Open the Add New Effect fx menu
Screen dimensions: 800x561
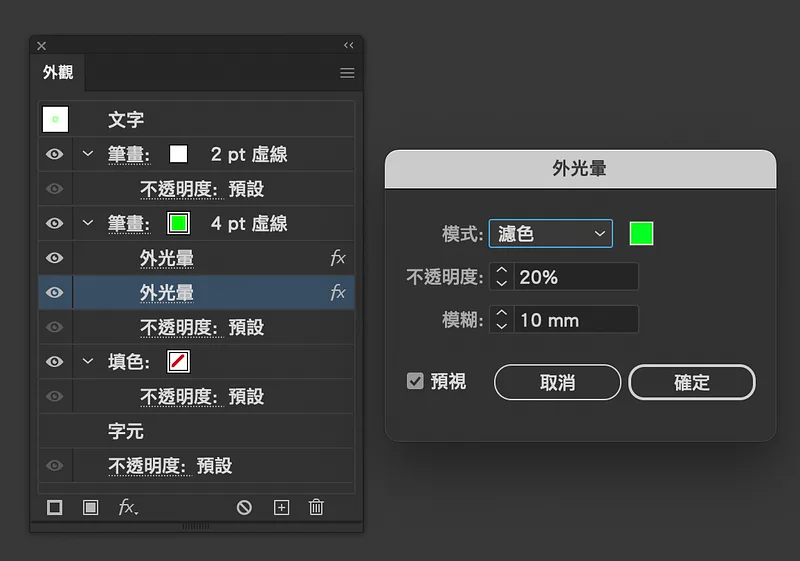128,507
